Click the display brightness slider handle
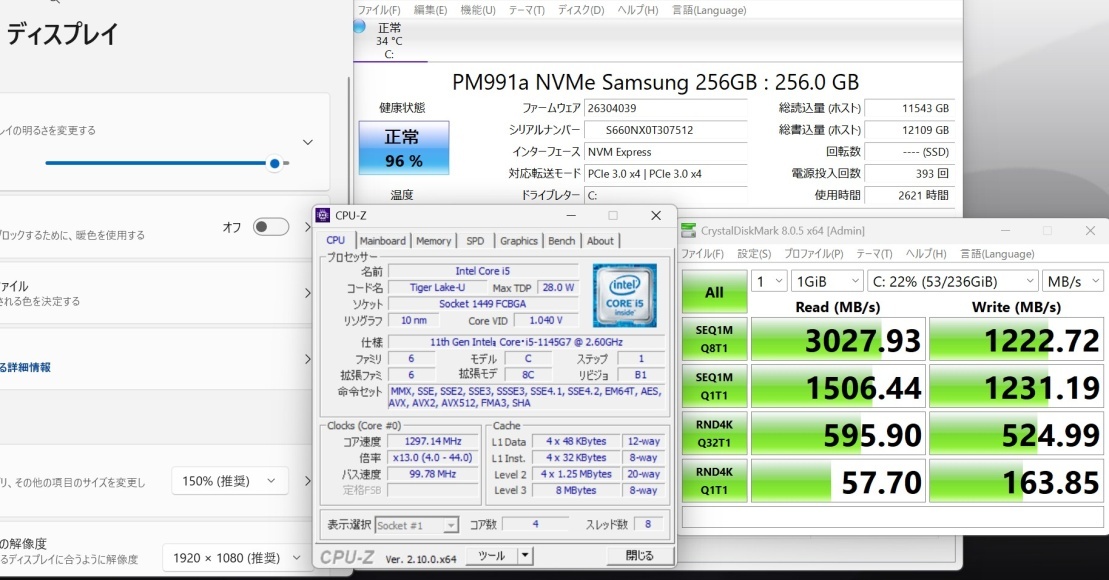The height and width of the screenshot is (580, 1109). click(274, 163)
